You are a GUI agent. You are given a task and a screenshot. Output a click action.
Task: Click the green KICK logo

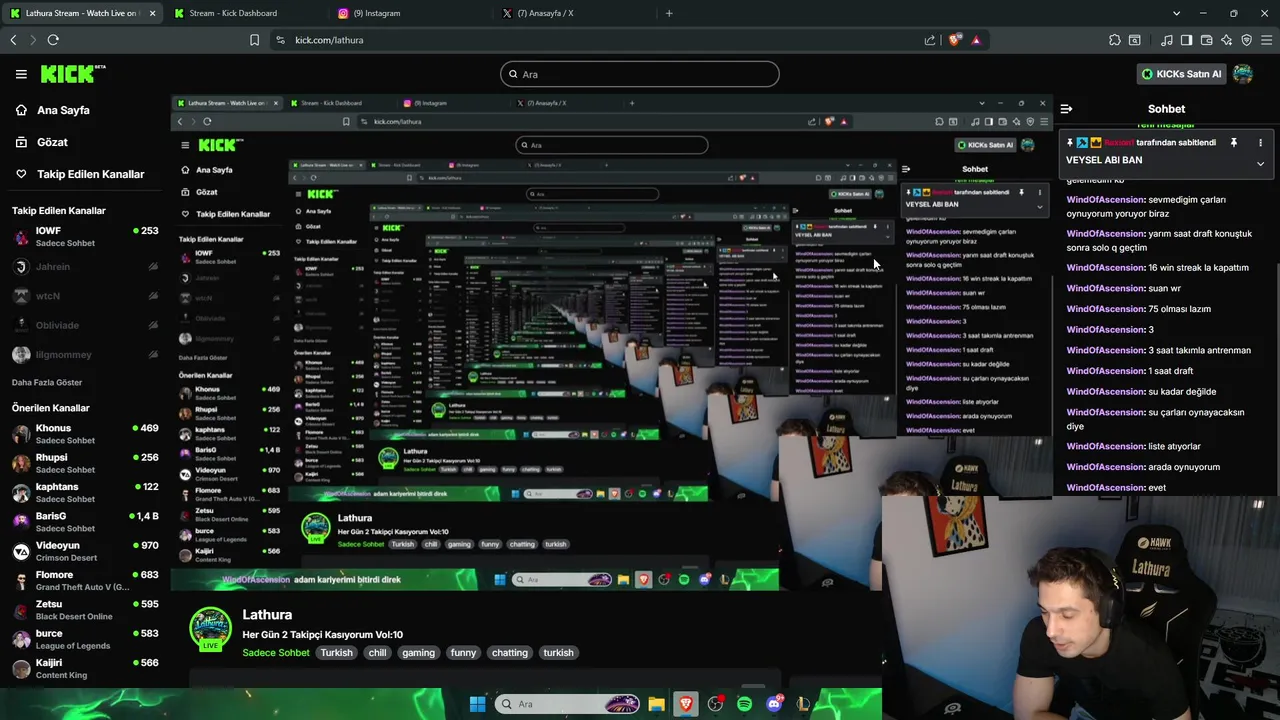[72, 74]
